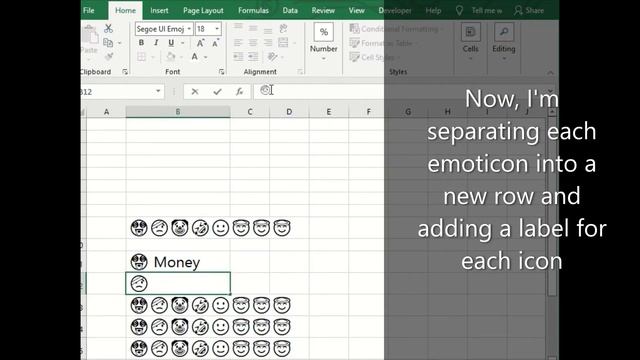This screenshot has height=360, width=640.
Task: Switch to the Data tab
Action: pyautogui.click(x=290, y=11)
